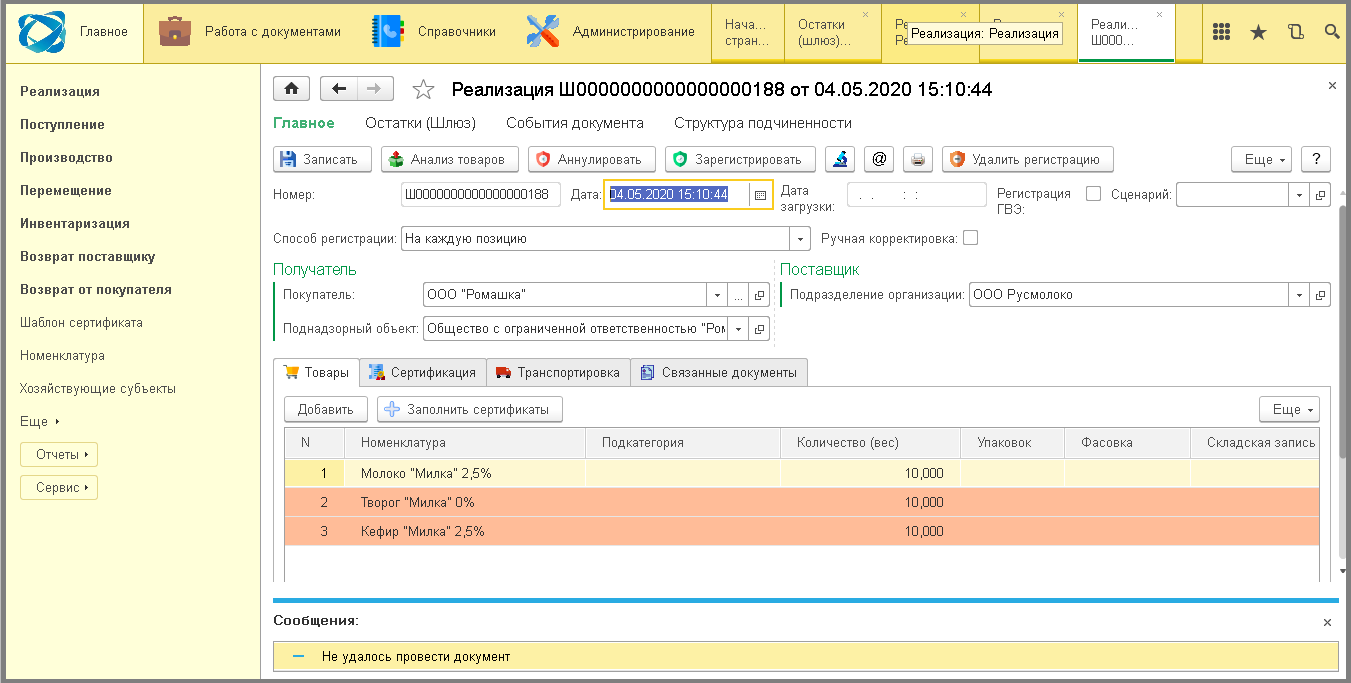Image resolution: width=1351 pixels, height=683 pixels.
Task: Open Администрирование section
Action: click(610, 32)
